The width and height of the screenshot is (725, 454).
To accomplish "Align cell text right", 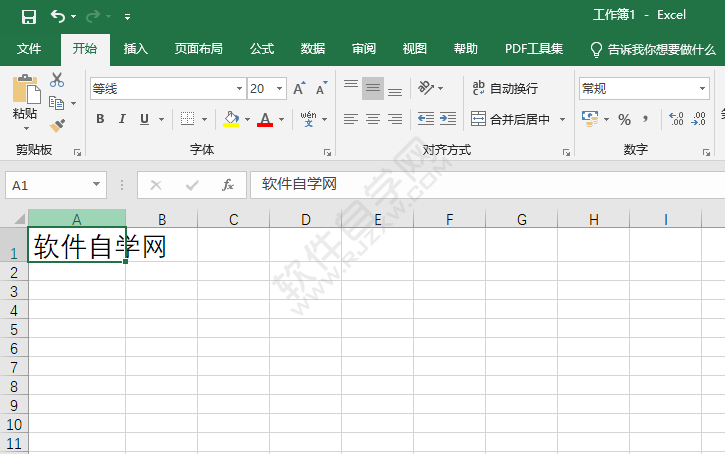I will pyautogui.click(x=394, y=119).
